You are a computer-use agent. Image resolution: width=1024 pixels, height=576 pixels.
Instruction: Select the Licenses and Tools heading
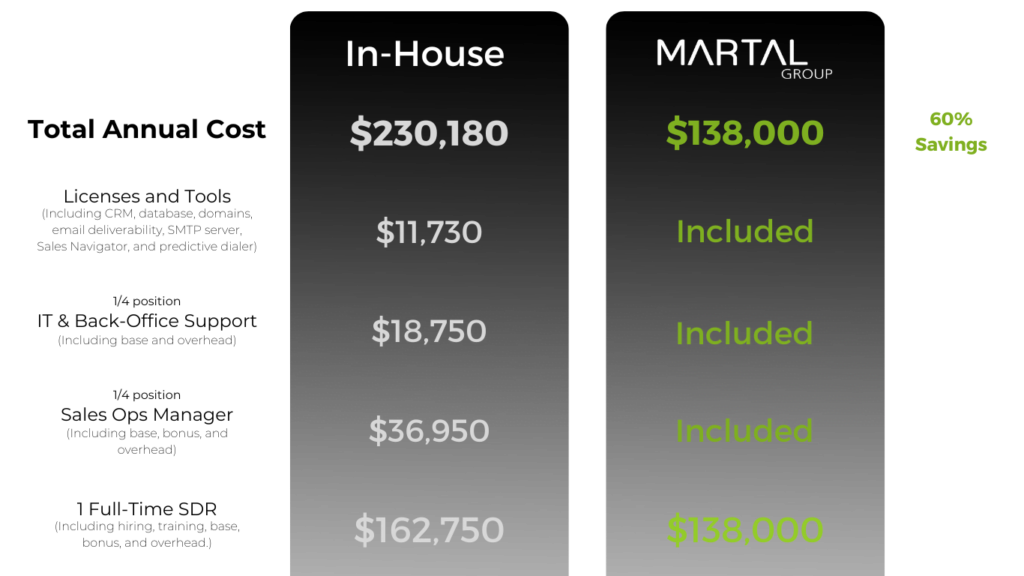[x=147, y=196]
